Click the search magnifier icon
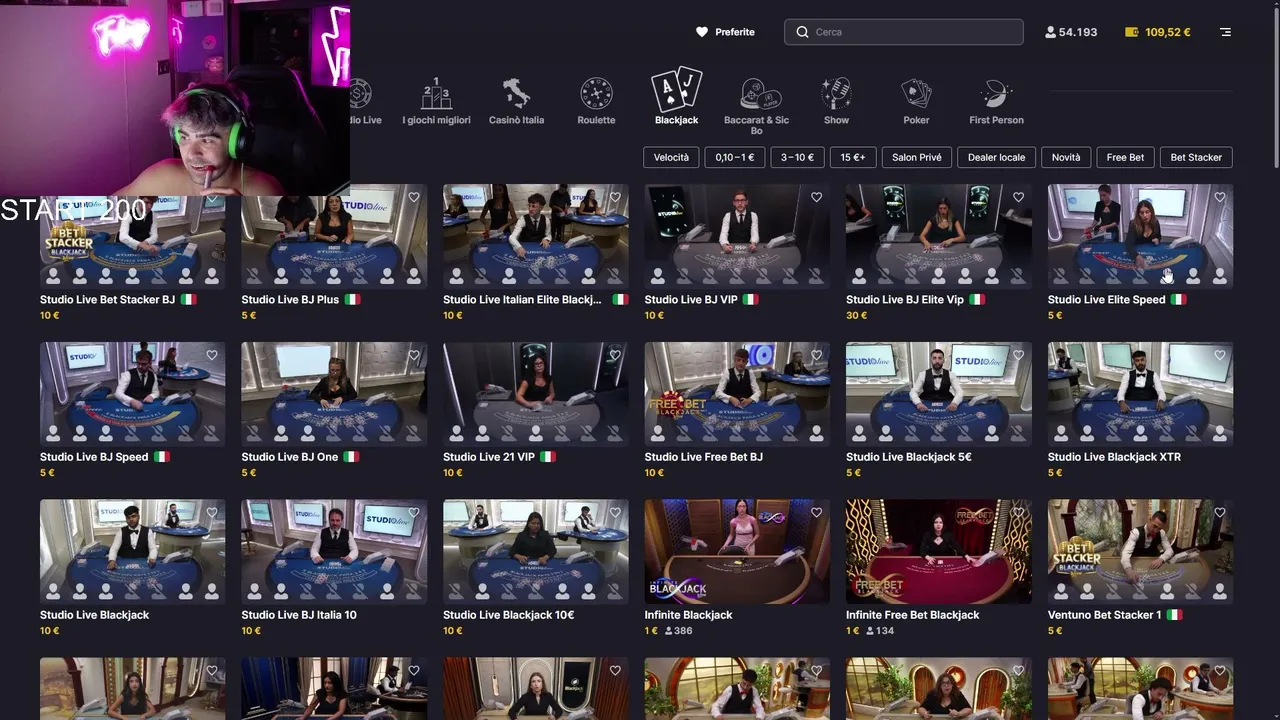Viewport: 1280px width, 720px height. click(x=802, y=32)
